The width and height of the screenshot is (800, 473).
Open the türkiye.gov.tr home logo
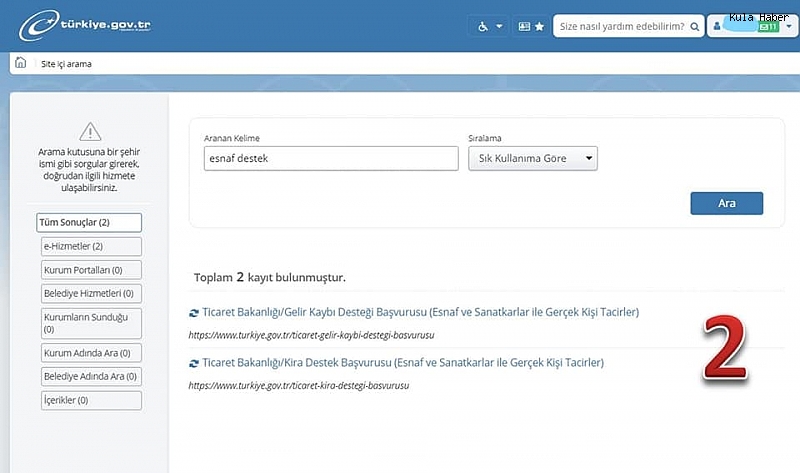coord(85,25)
